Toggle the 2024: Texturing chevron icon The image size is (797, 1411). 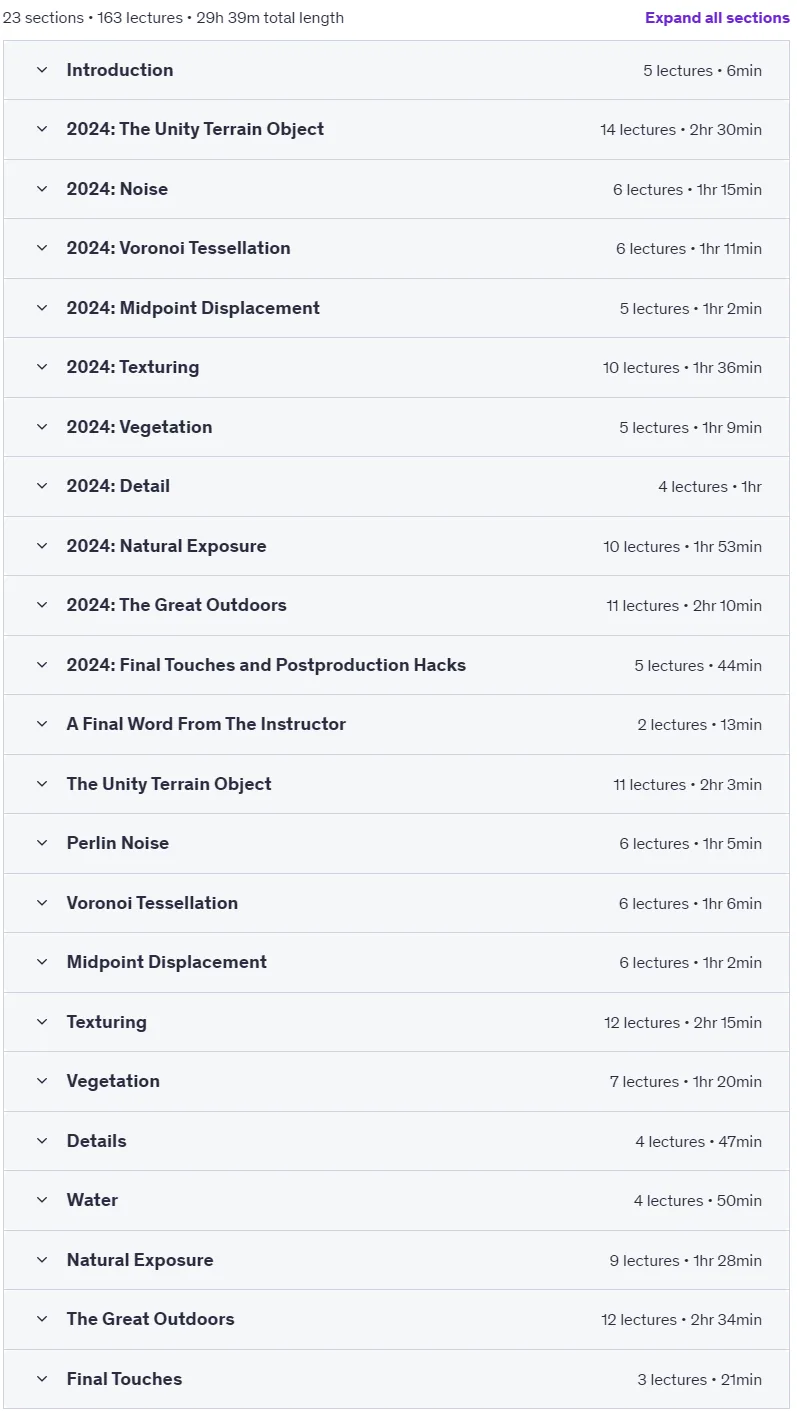click(x=42, y=367)
